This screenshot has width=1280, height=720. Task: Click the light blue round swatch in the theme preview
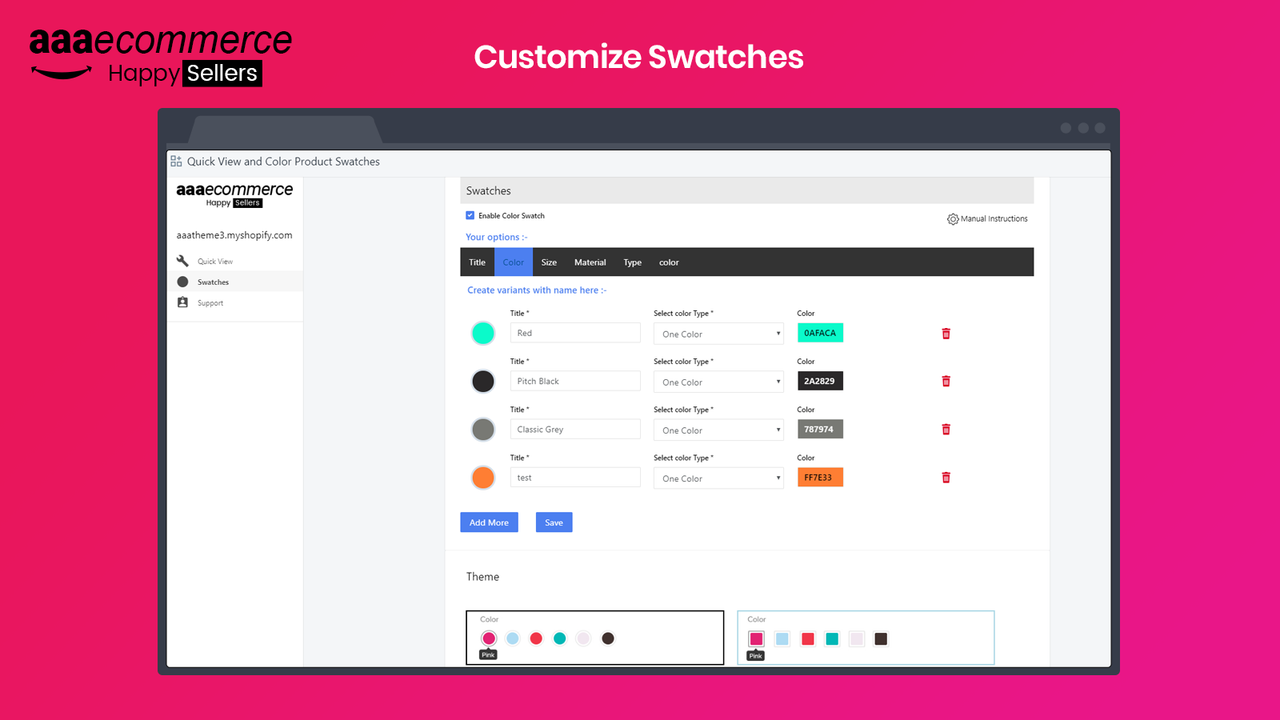click(513, 638)
